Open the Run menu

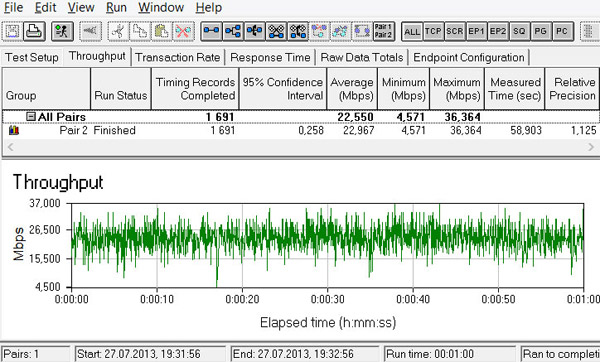tap(116, 7)
